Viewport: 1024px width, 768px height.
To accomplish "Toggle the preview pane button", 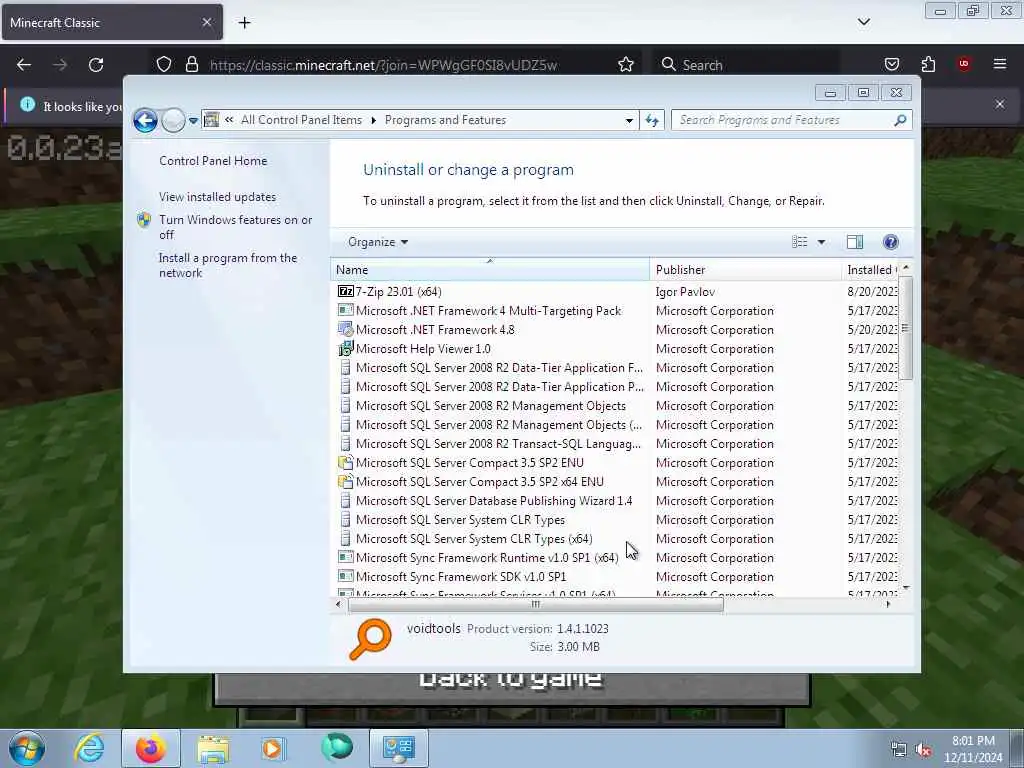I will [x=855, y=242].
